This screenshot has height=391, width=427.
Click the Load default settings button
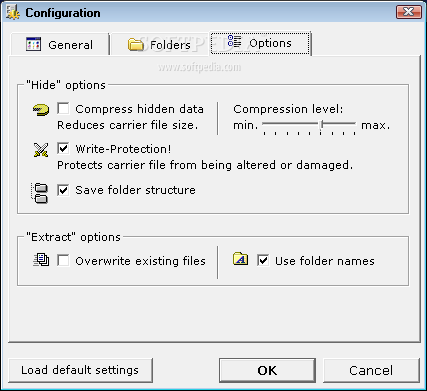80,370
